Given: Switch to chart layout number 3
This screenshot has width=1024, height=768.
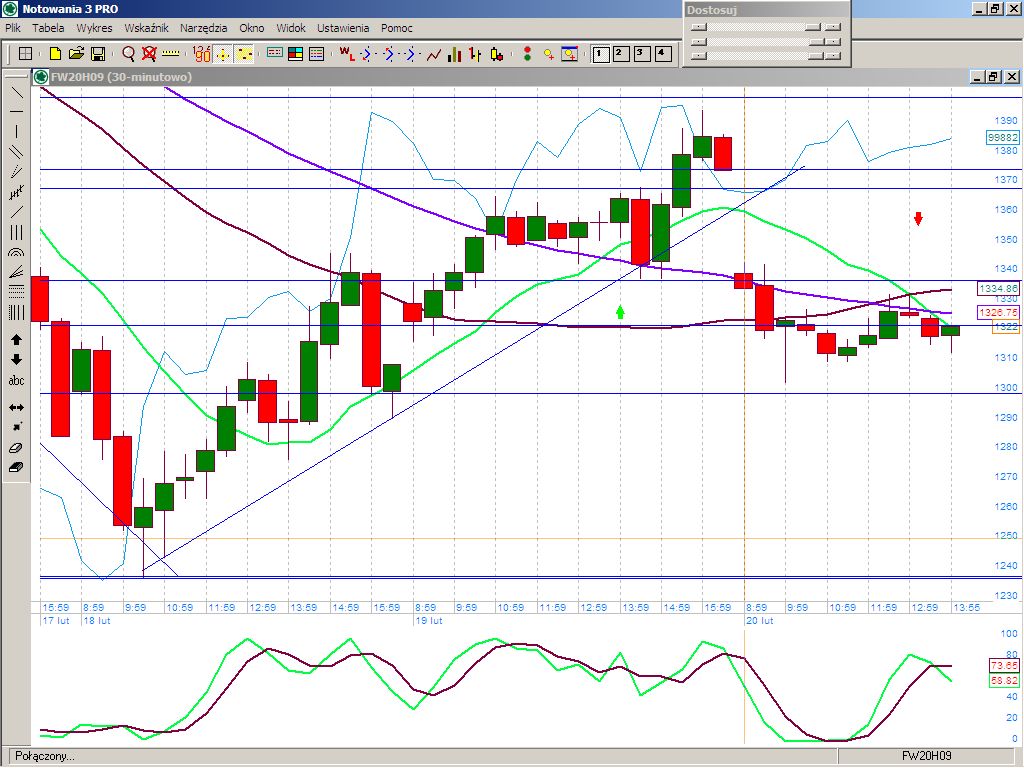Looking at the screenshot, I should click(641, 54).
